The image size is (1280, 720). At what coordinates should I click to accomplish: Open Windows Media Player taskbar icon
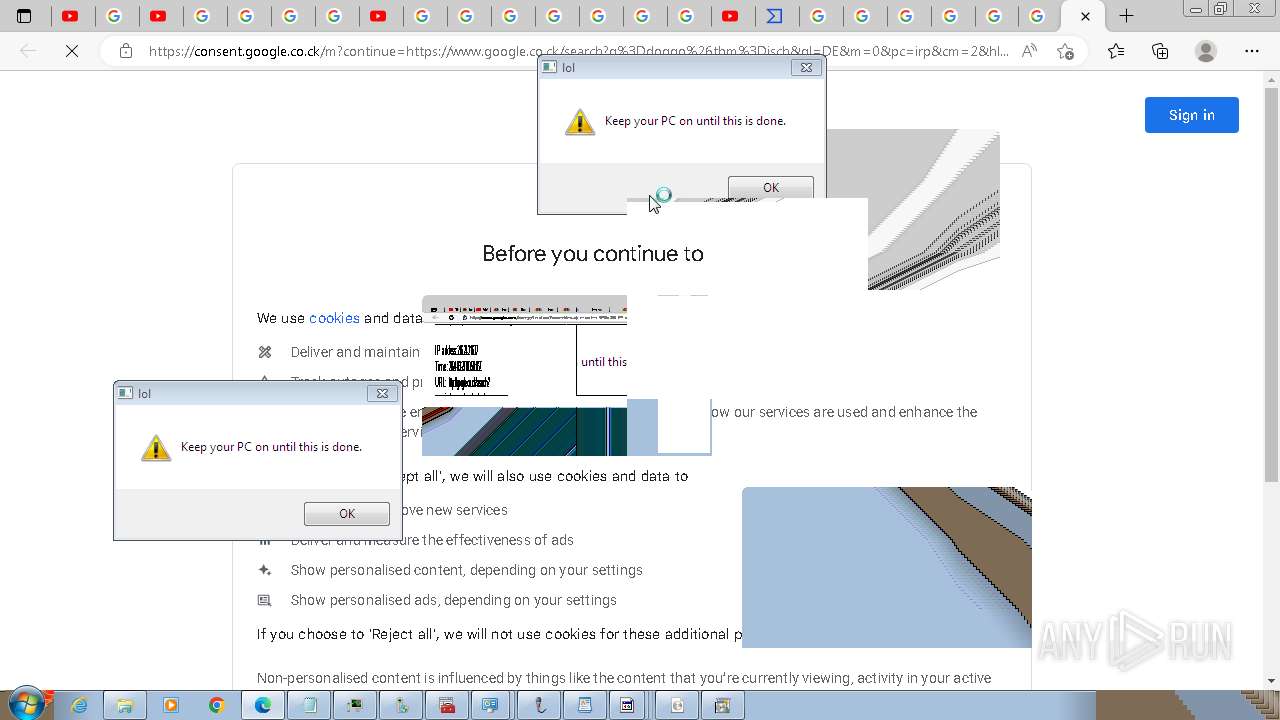pos(170,706)
